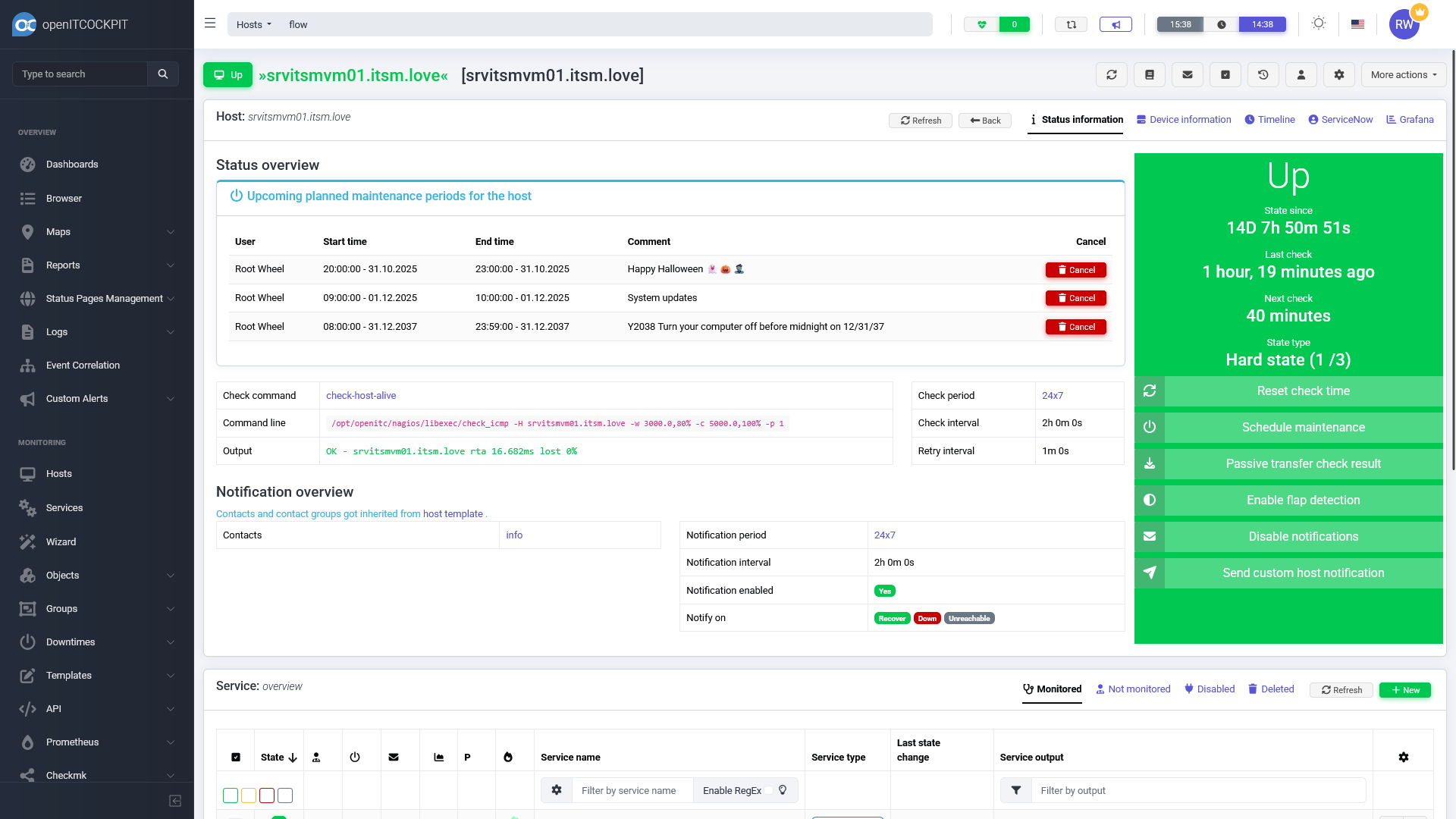The height and width of the screenshot is (819, 1456).
Task: Check the green OK state filter box
Action: pos(231,795)
